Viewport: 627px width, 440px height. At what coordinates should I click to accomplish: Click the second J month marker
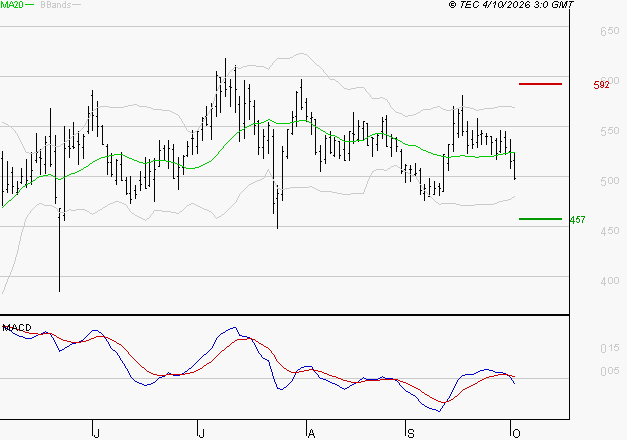point(201,434)
